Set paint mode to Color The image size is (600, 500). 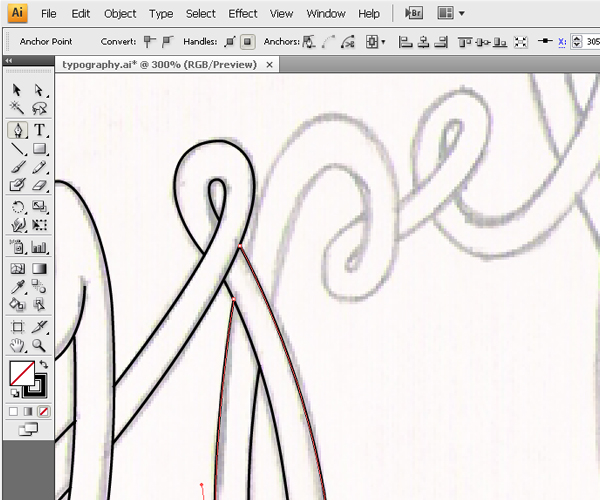(x=13, y=412)
